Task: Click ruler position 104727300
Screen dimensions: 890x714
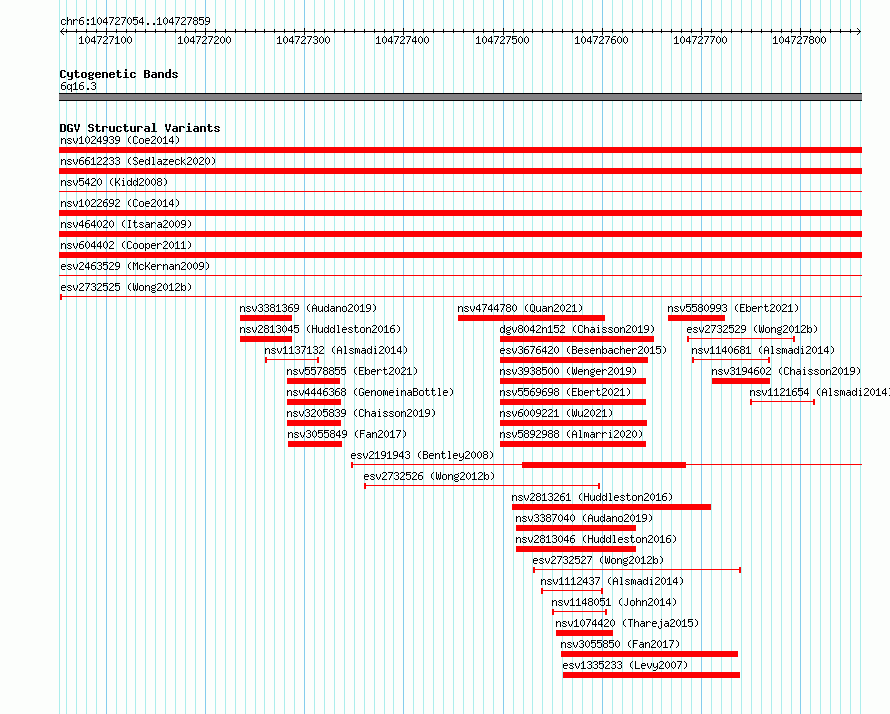Action: [x=303, y=40]
